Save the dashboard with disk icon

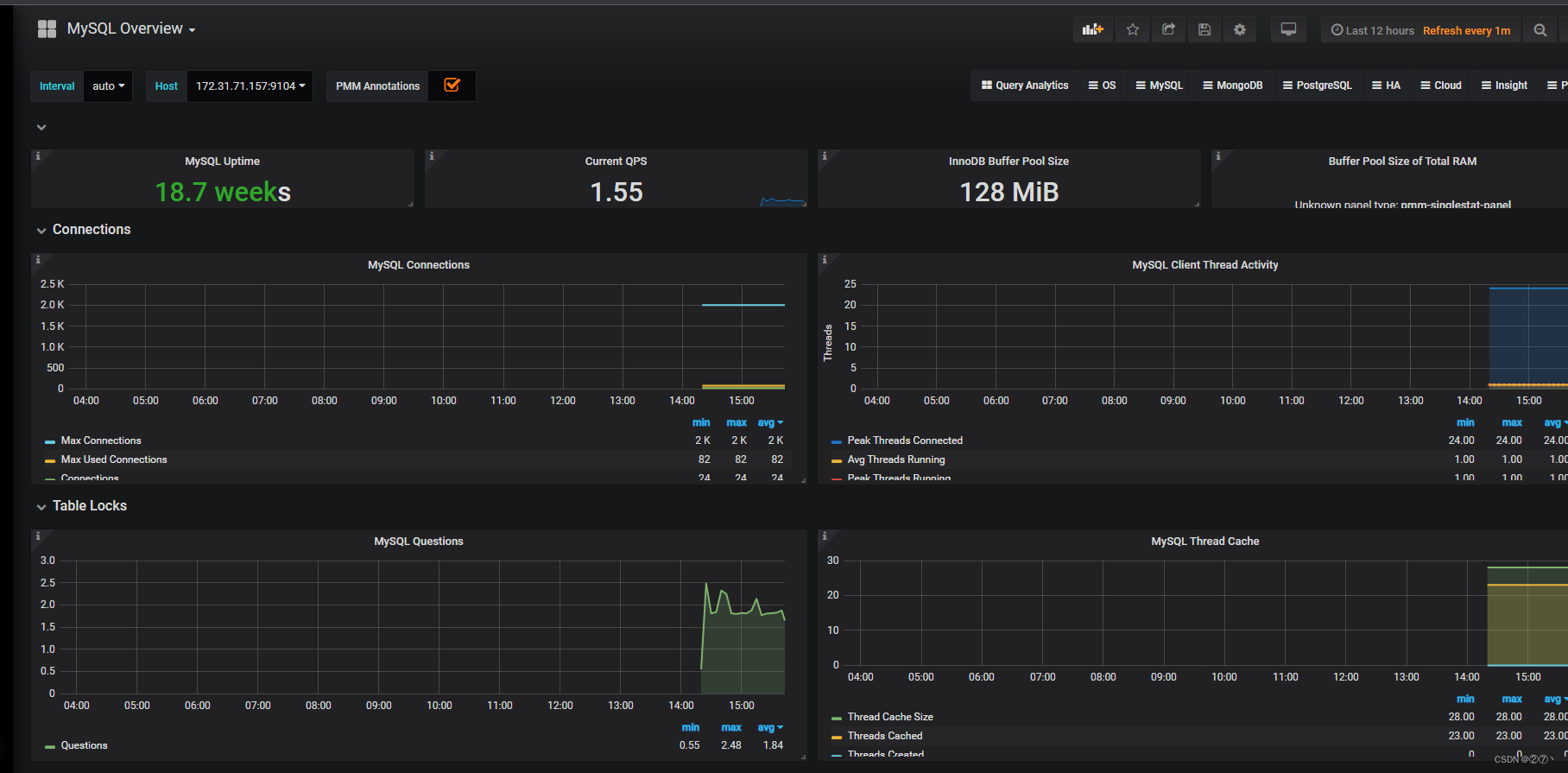pyautogui.click(x=1204, y=29)
